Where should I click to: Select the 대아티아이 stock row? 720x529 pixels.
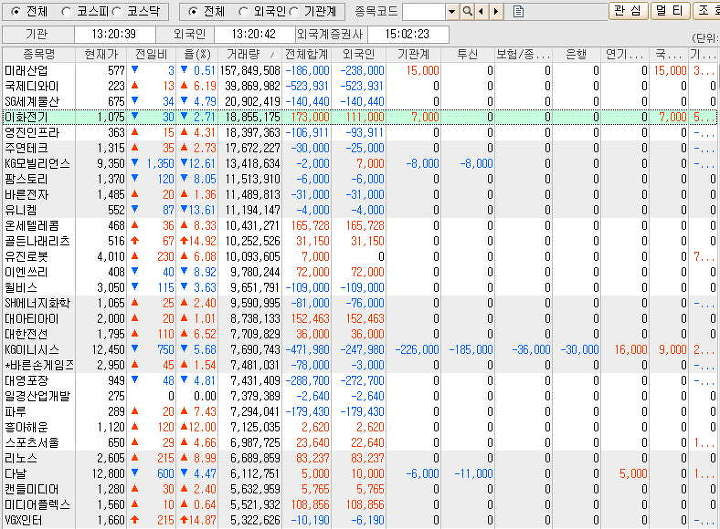click(x=360, y=319)
